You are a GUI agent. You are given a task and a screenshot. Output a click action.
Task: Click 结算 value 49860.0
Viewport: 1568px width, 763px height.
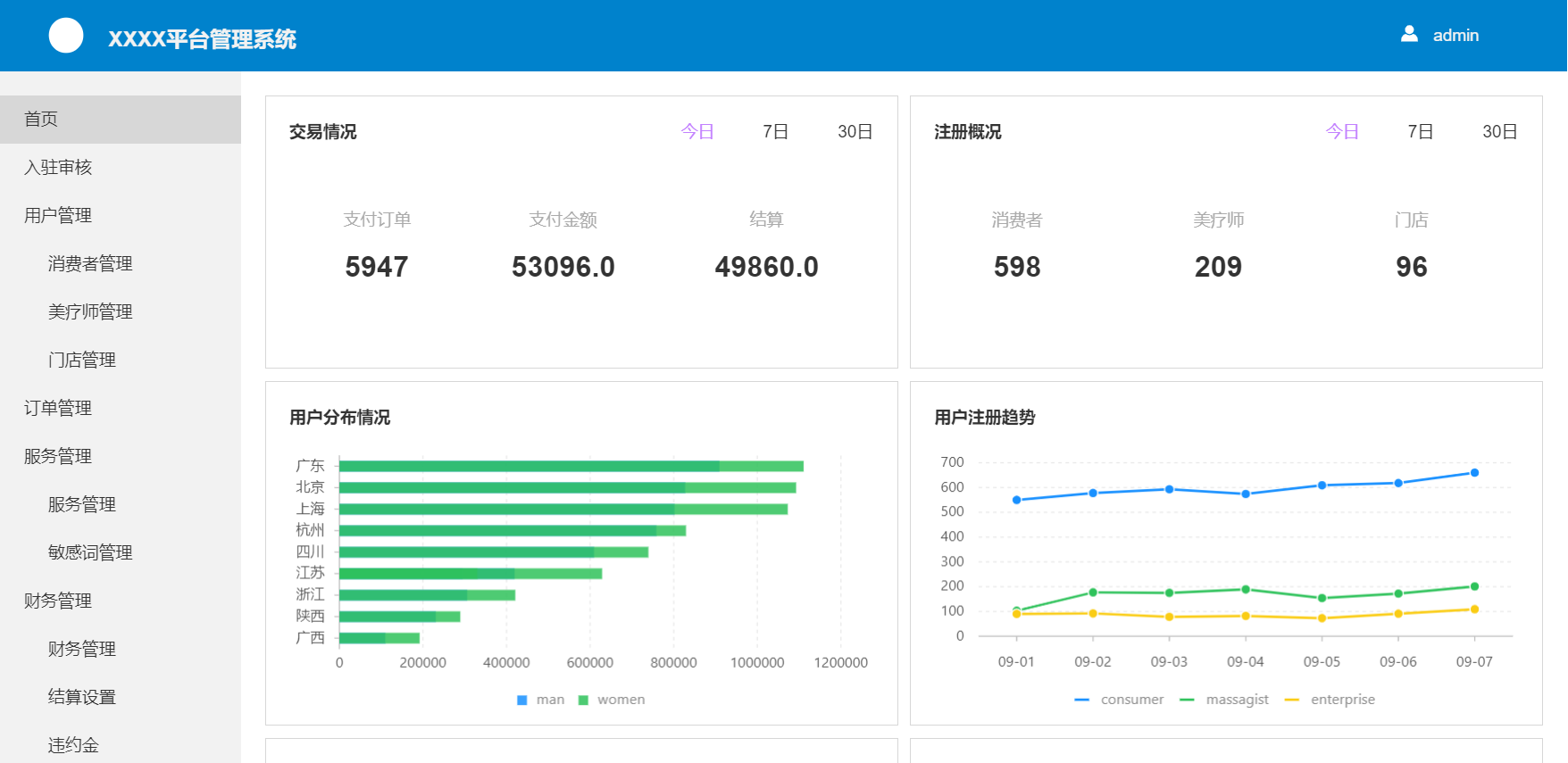(766, 267)
